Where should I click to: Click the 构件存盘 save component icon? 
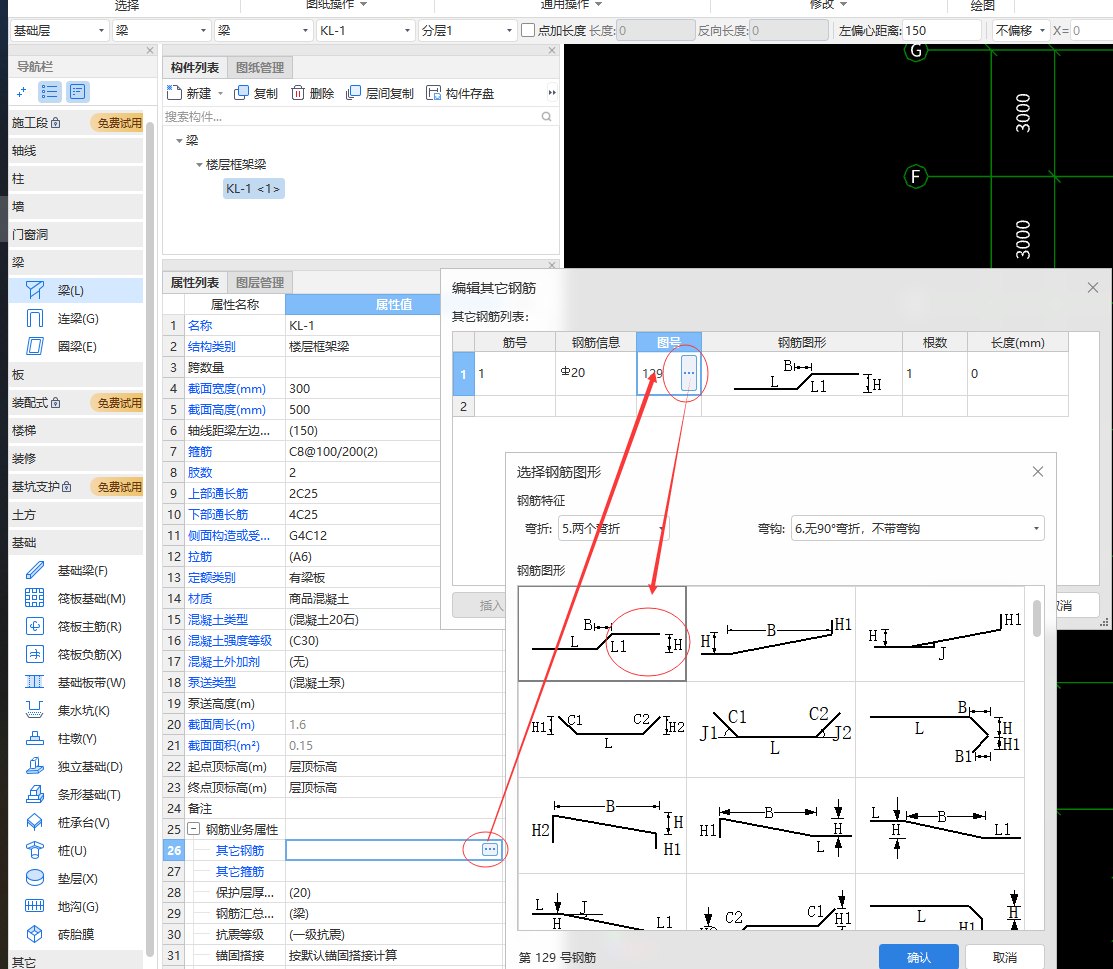pos(433,92)
